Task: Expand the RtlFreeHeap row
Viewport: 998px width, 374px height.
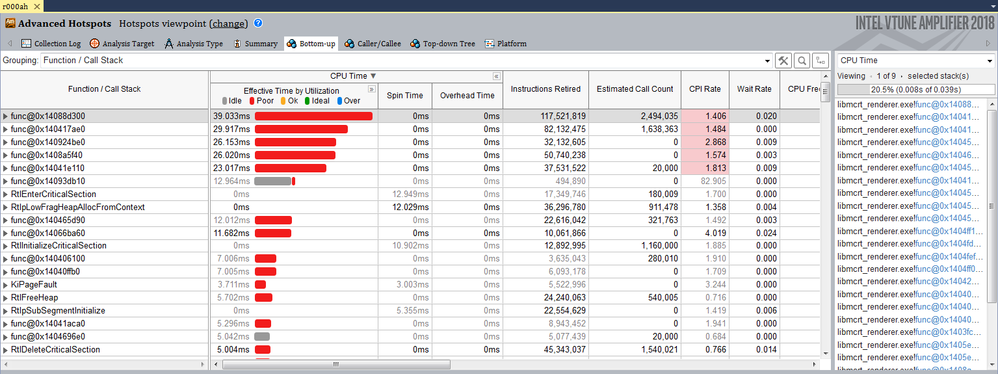Action: point(6,298)
